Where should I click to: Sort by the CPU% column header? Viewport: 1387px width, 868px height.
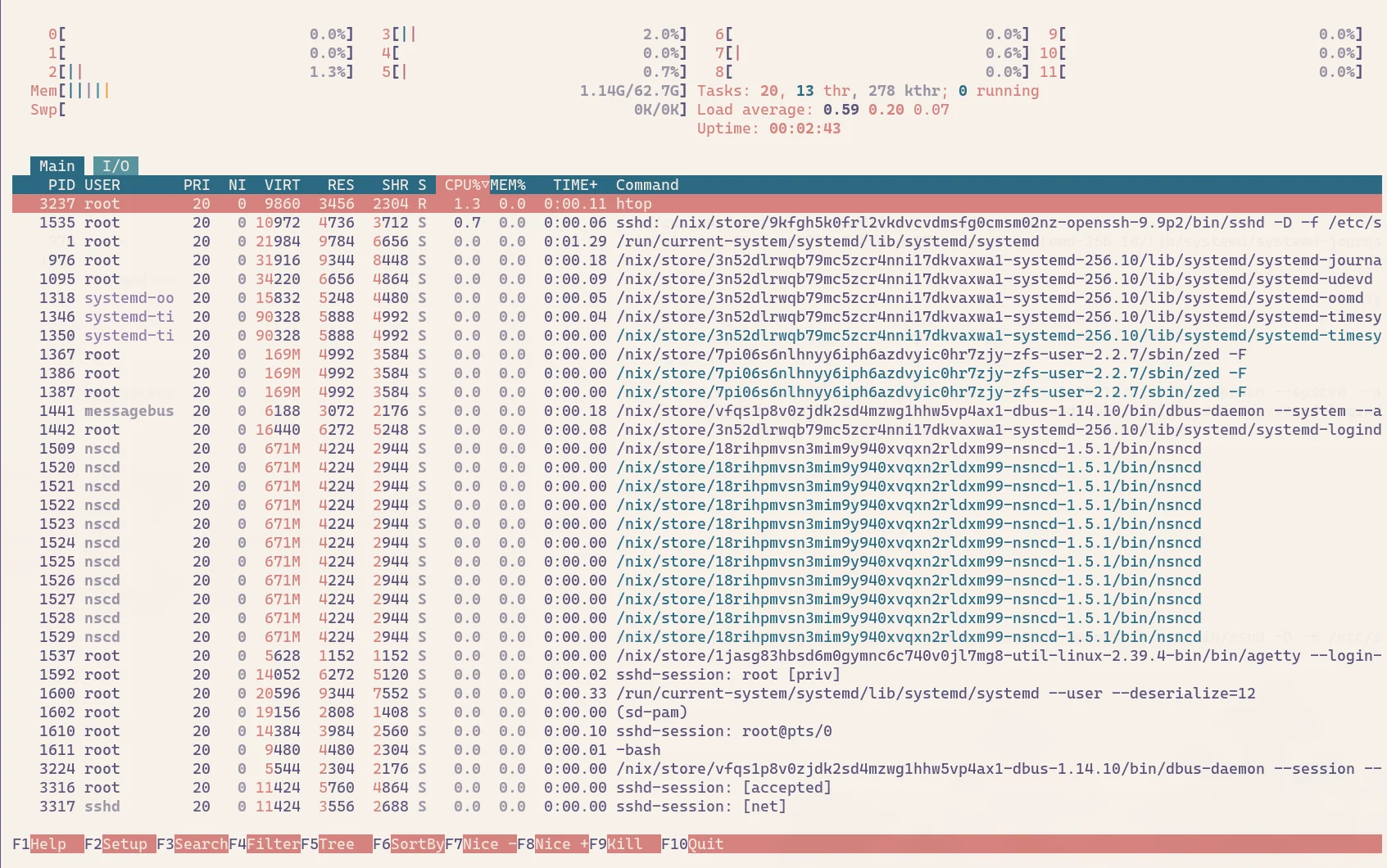pos(463,185)
